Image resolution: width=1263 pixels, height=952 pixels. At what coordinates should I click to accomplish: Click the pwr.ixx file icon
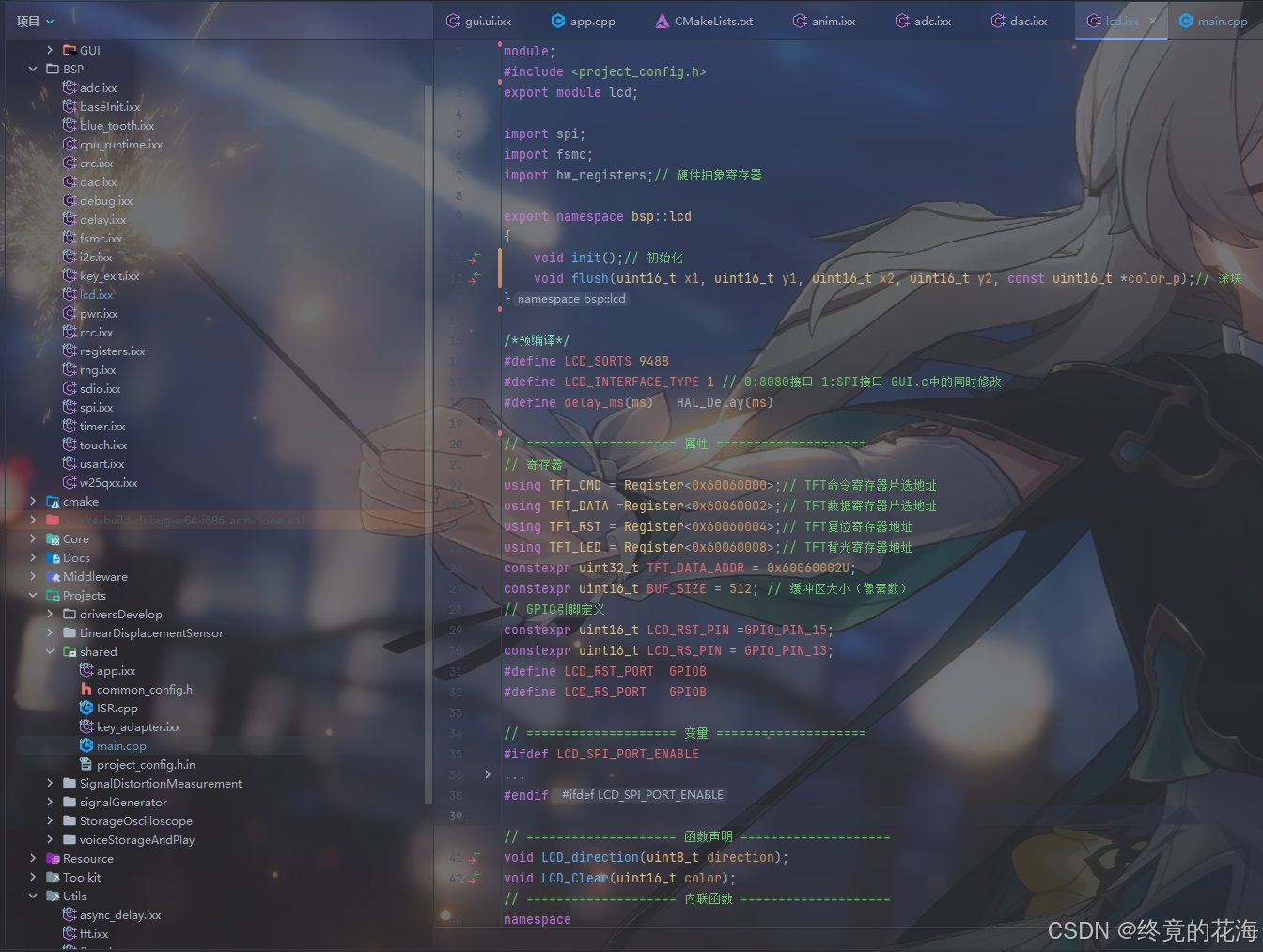coord(70,313)
